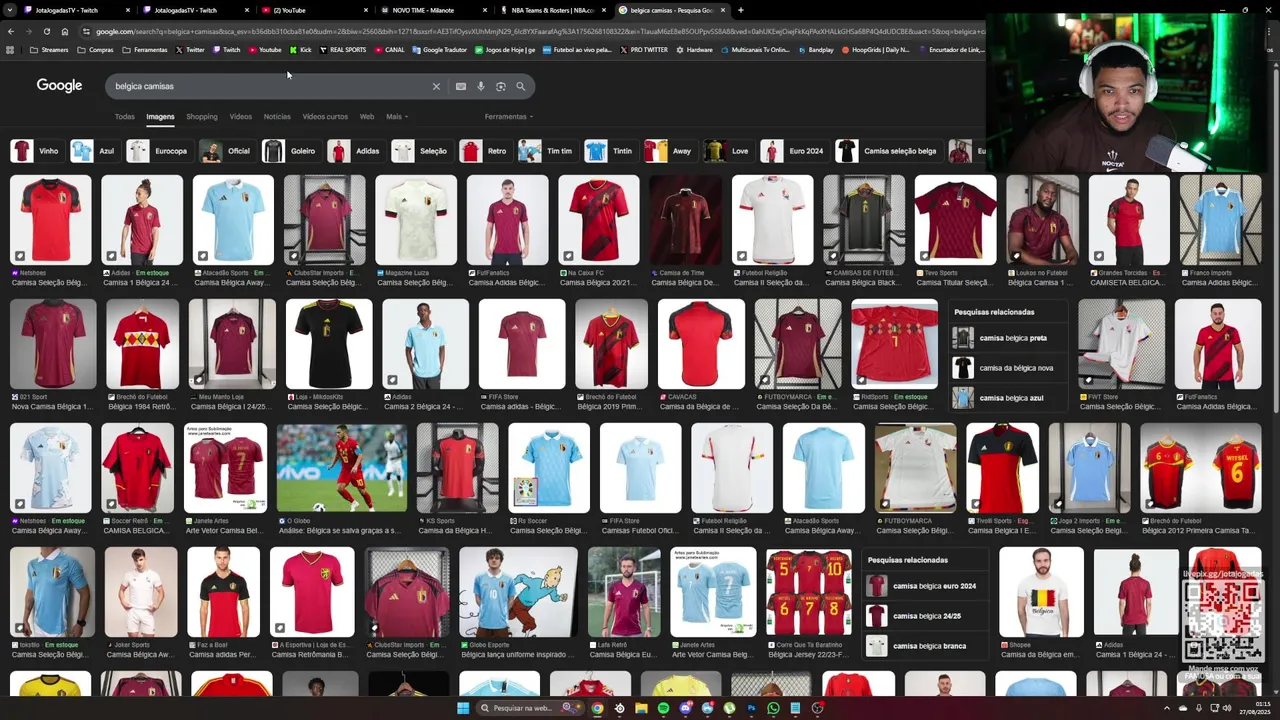This screenshot has height=720, width=1280.
Task: Open Discord from the taskbar
Action: (685, 708)
